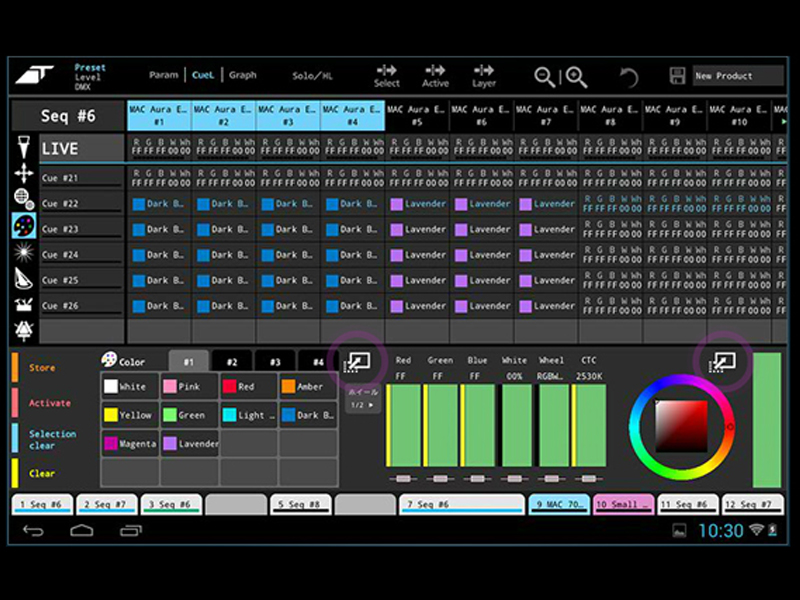Viewport: 800px width, 600px height.
Task: Expand the pop-out icon beside palette page #4
Action: click(357, 361)
